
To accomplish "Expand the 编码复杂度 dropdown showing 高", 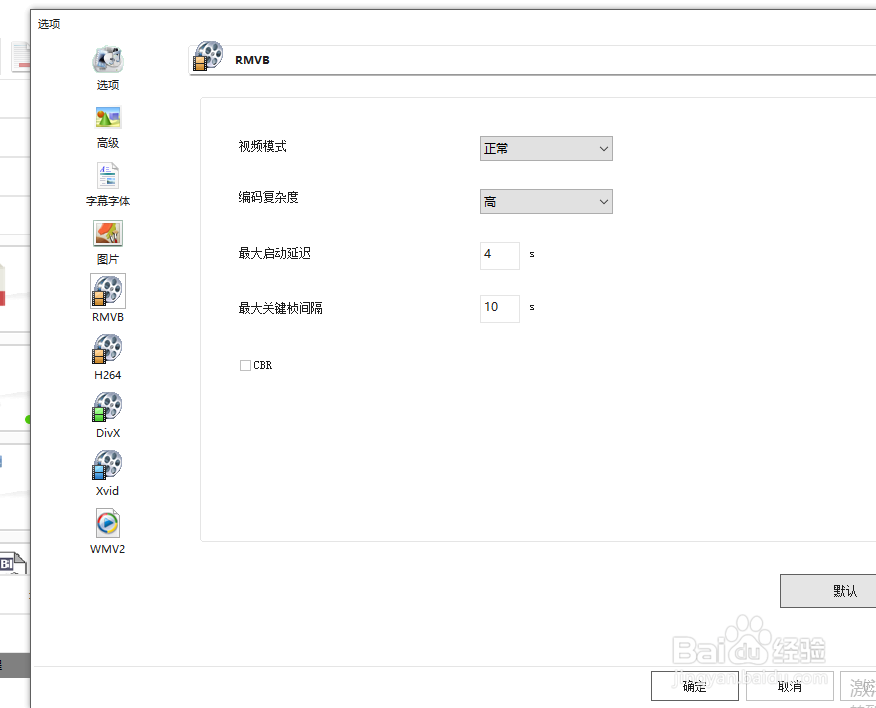I will [546, 202].
